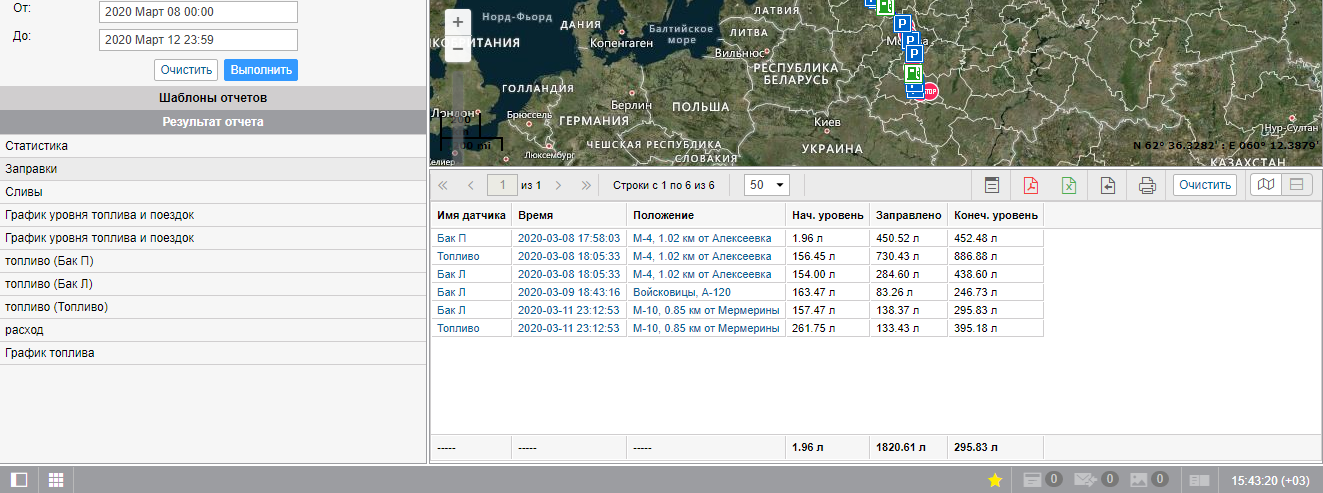Open the rows-per-page dropdown showing 50

click(768, 185)
